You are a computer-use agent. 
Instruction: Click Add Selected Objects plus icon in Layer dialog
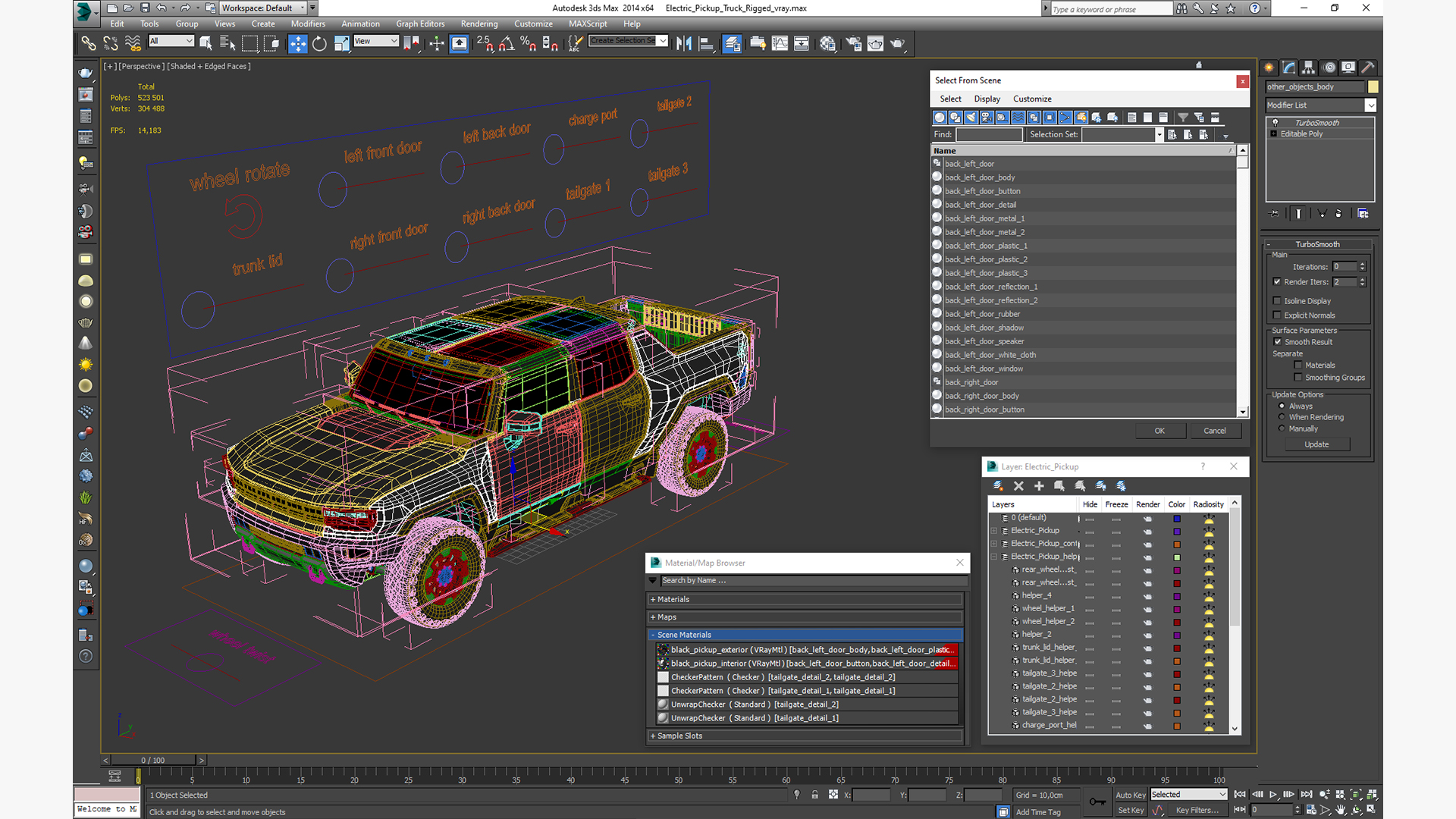(1039, 486)
